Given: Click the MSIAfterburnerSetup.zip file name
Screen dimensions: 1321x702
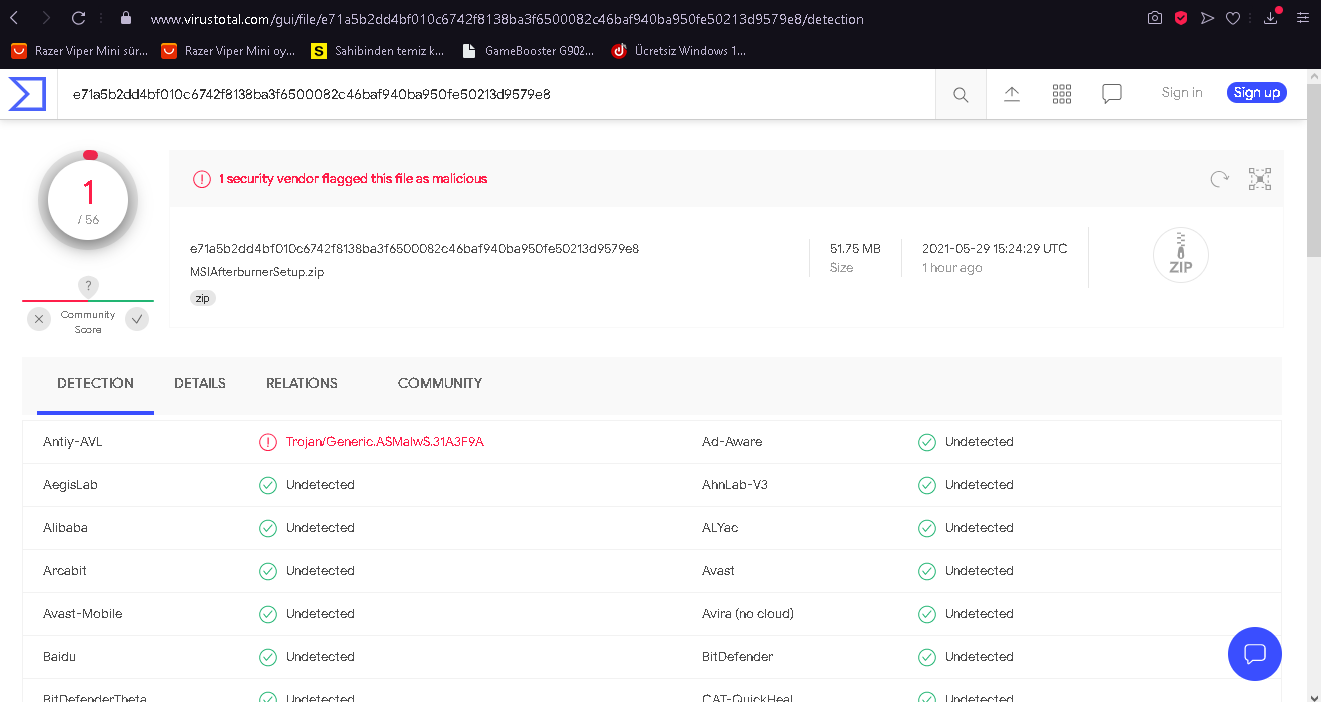Looking at the screenshot, I should 257,272.
